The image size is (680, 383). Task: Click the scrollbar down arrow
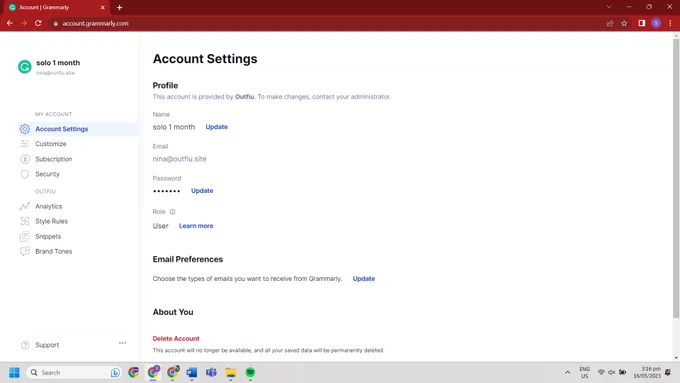tap(676, 358)
